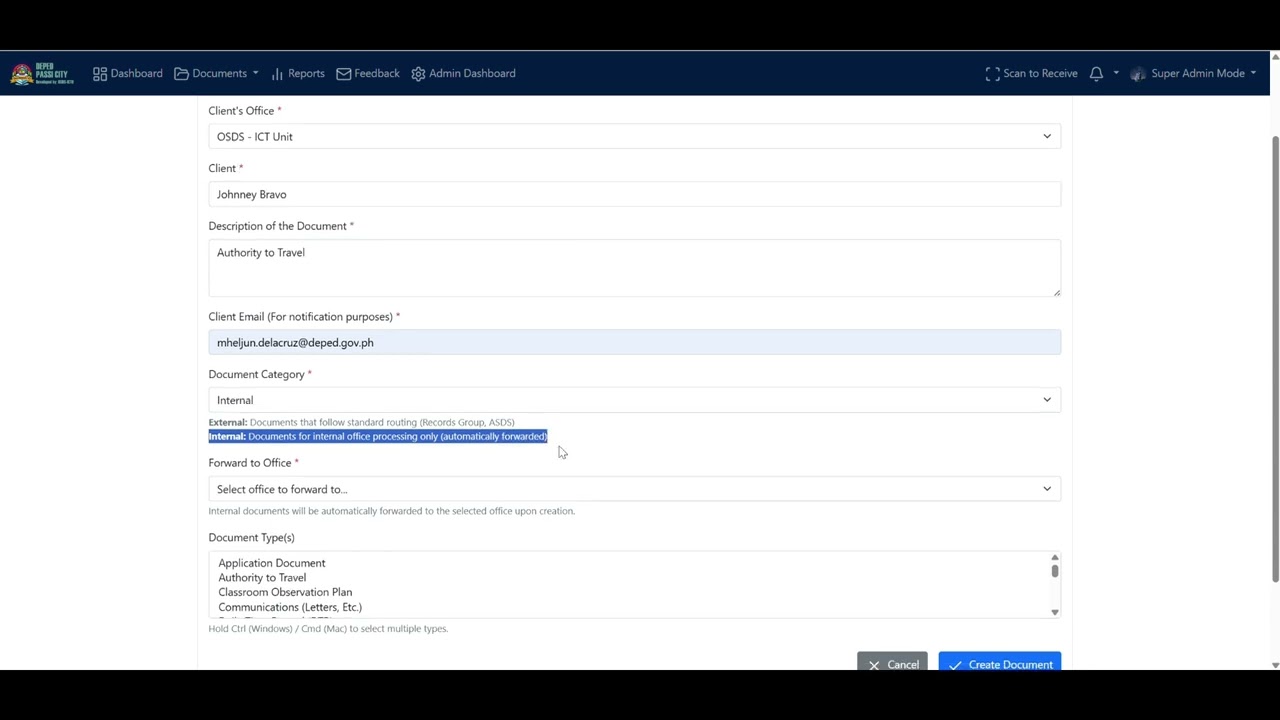The width and height of the screenshot is (1280, 720).
Task: Click the Description of the Document textarea
Action: (634, 267)
